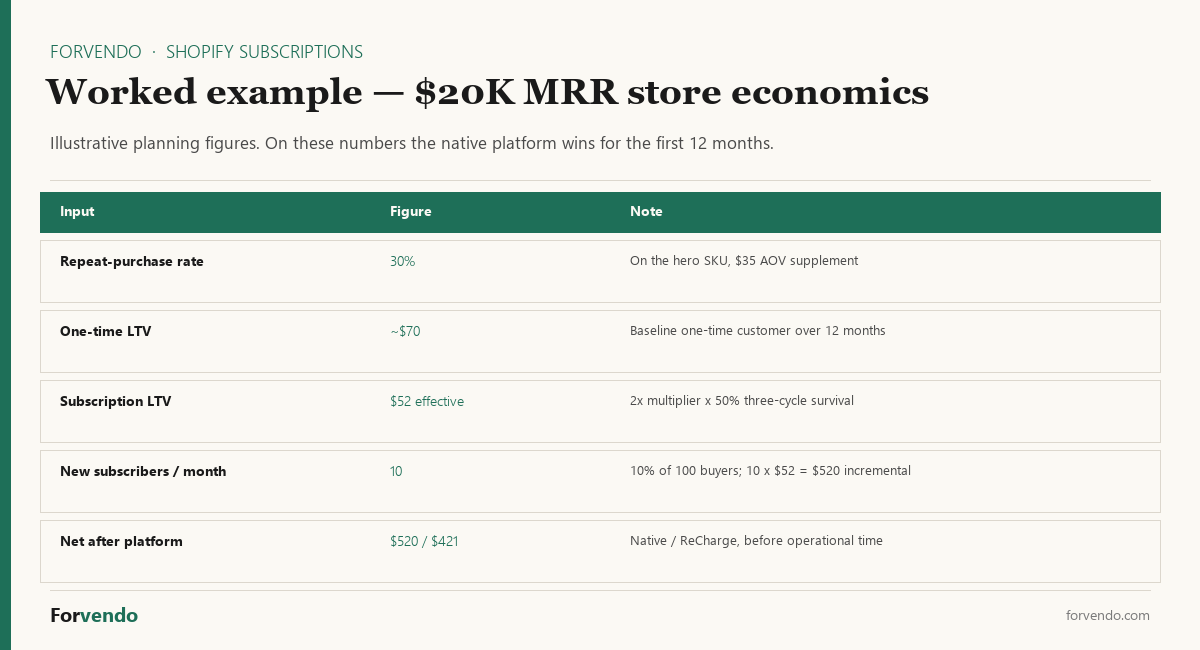Select the 'One-time LTV' row label
The width and height of the screenshot is (1200, 650).
[x=106, y=331]
